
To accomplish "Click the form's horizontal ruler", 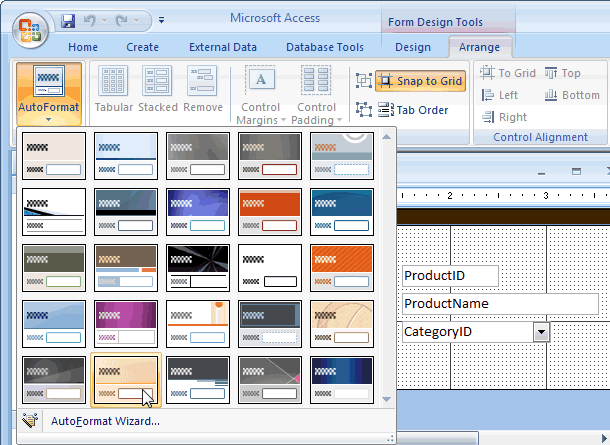I will [x=503, y=195].
